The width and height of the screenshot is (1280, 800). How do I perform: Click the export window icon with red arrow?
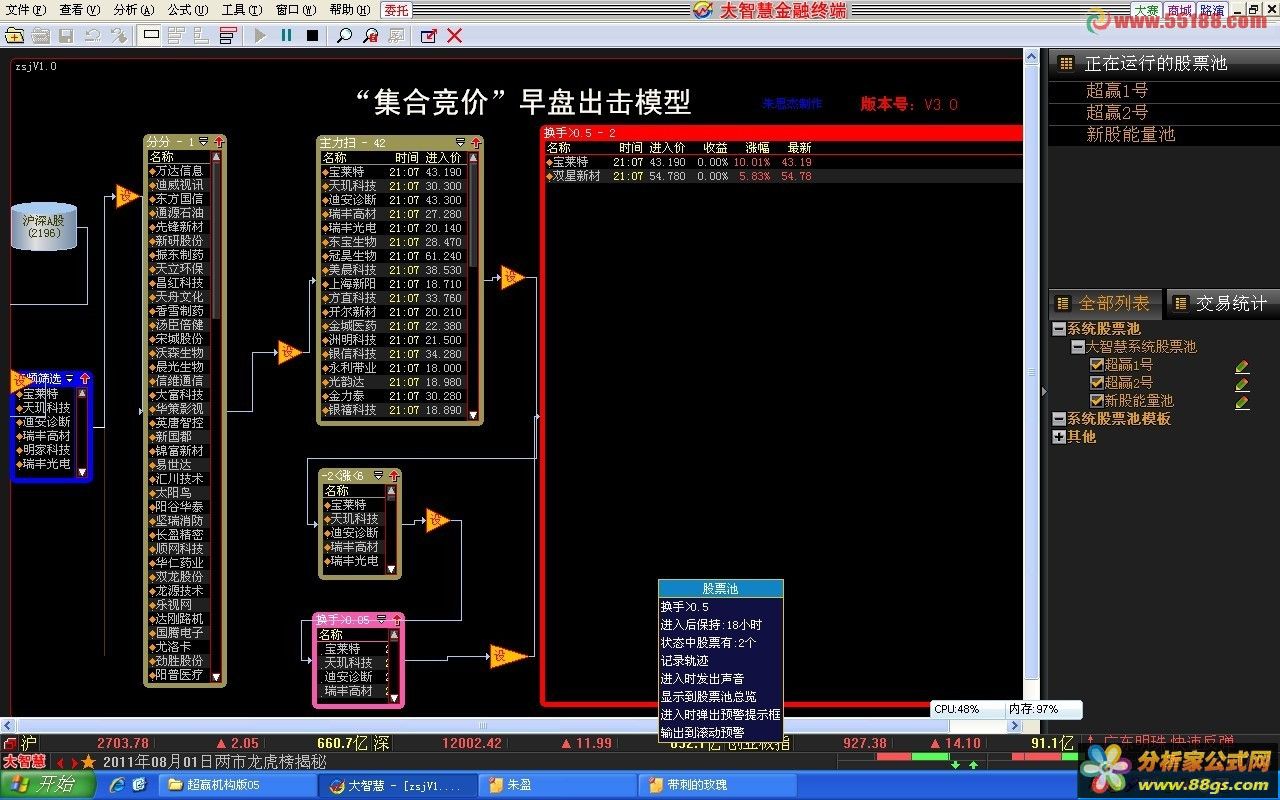click(428, 35)
